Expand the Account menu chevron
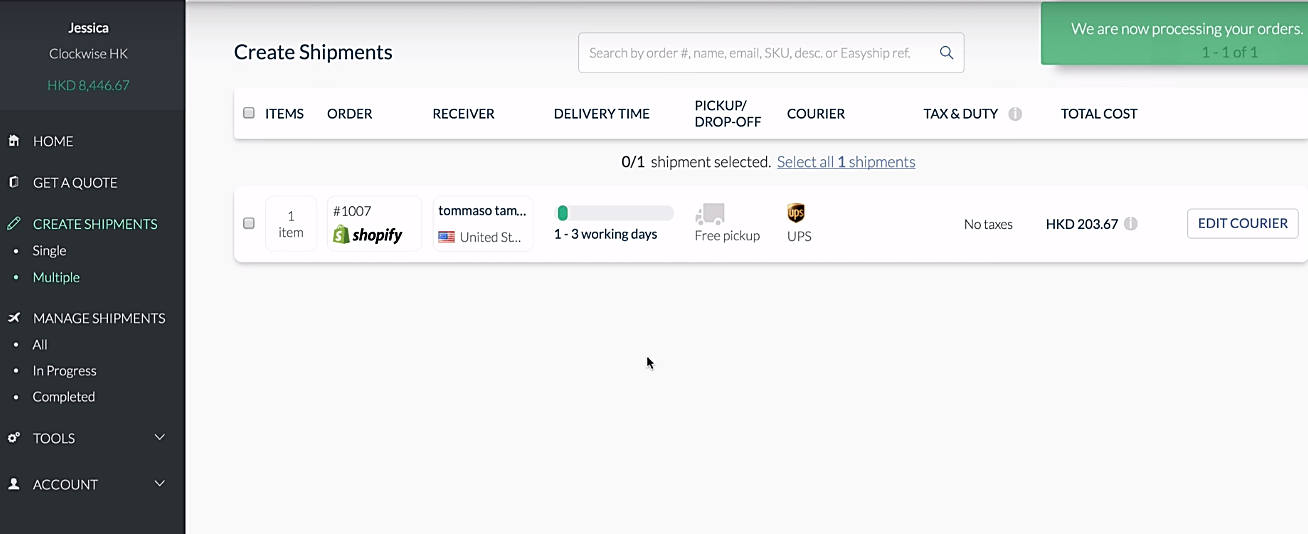 (160, 484)
